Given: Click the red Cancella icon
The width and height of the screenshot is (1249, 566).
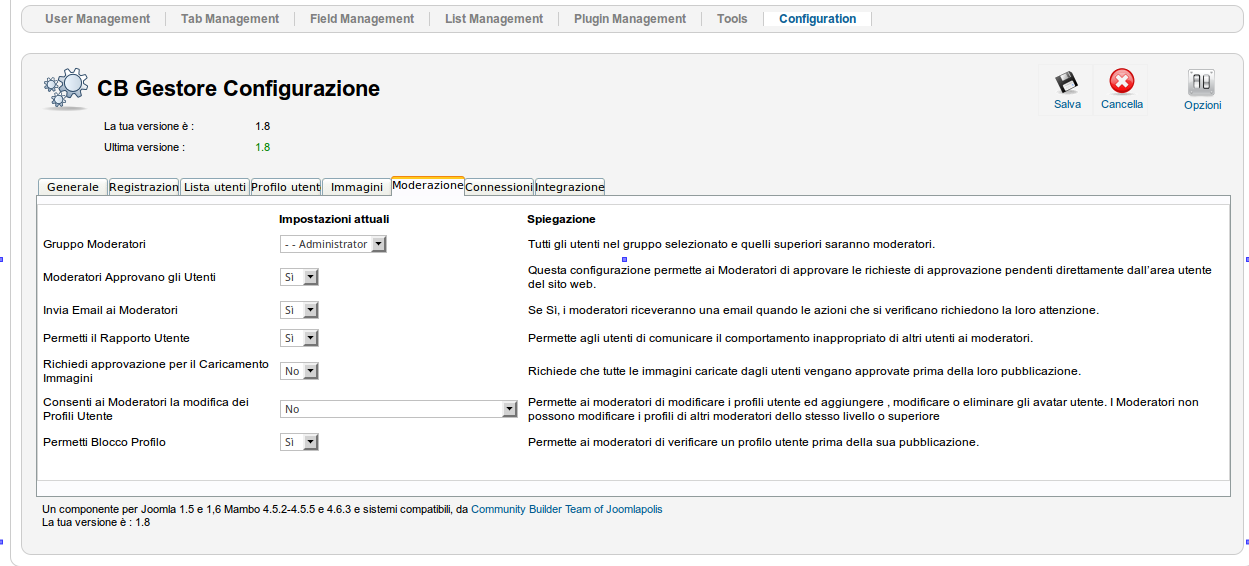Looking at the screenshot, I should pyautogui.click(x=1122, y=82).
